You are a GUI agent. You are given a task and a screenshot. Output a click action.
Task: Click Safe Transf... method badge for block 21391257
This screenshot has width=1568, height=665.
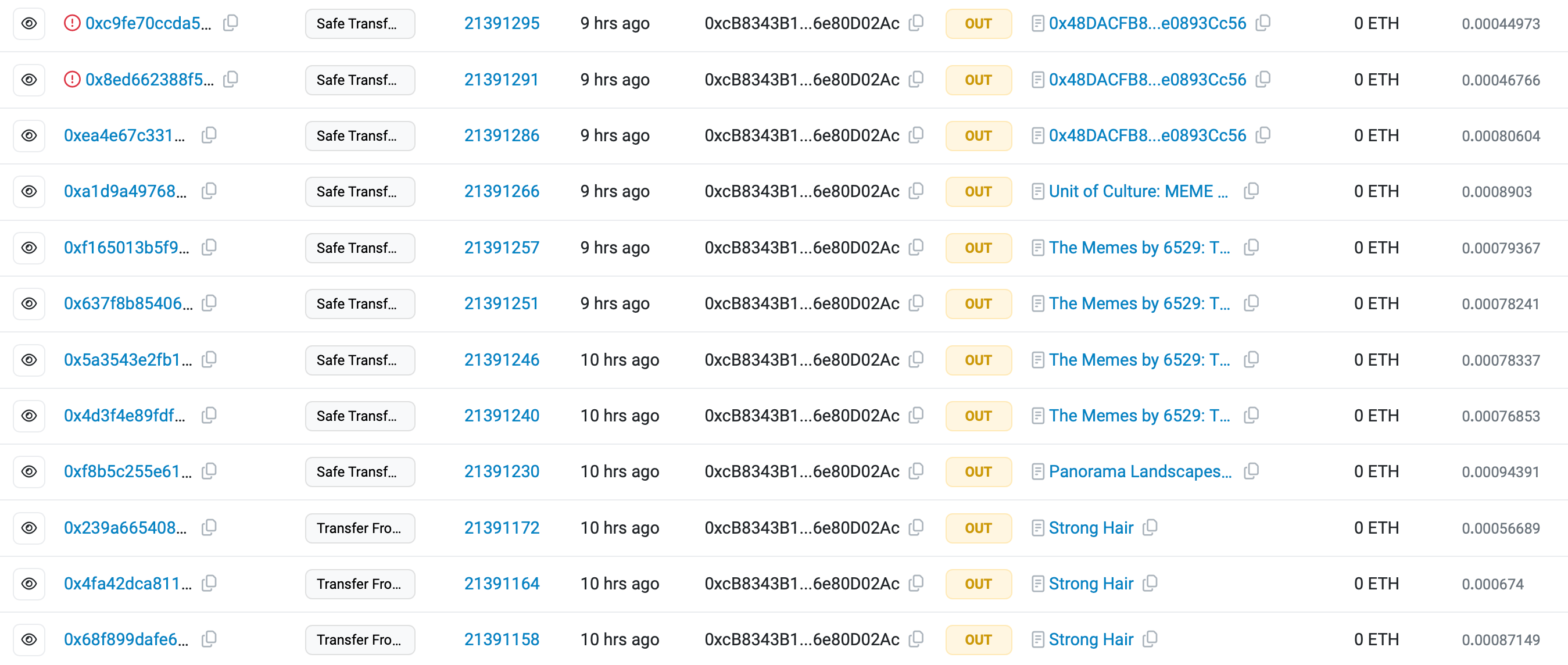pyautogui.click(x=360, y=247)
